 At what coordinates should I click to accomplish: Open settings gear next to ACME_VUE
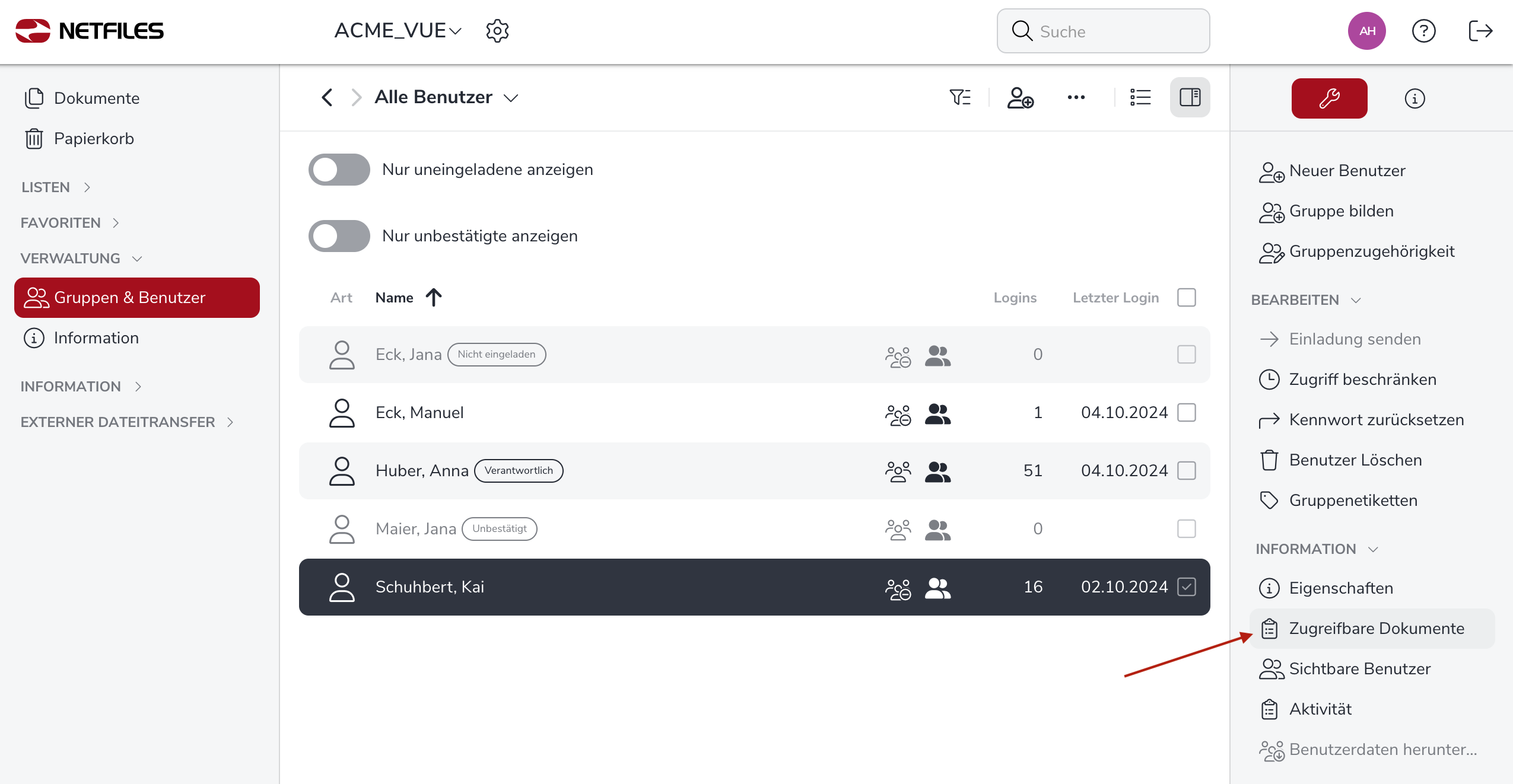click(x=497, y=31)
